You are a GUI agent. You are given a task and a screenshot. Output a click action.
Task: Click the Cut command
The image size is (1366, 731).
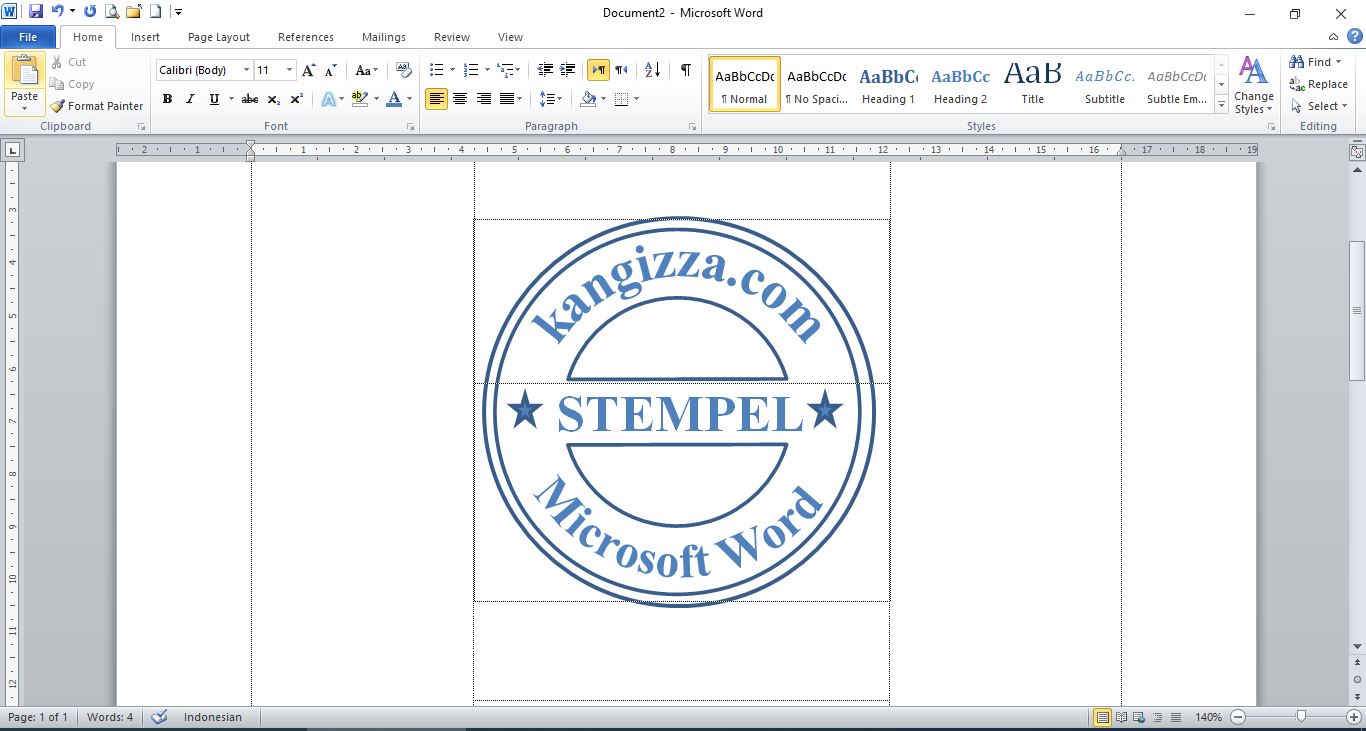pos(69,62)
